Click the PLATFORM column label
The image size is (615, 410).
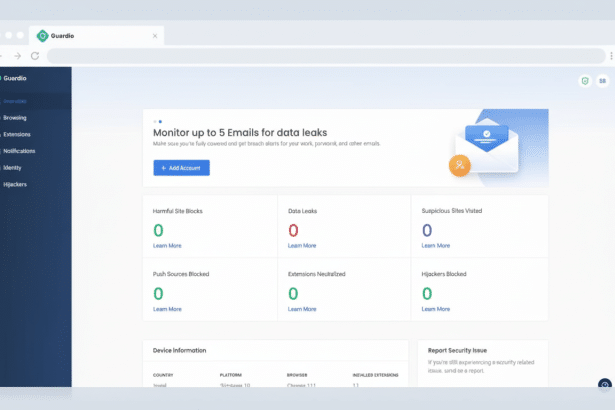click(x=231, y=375)
